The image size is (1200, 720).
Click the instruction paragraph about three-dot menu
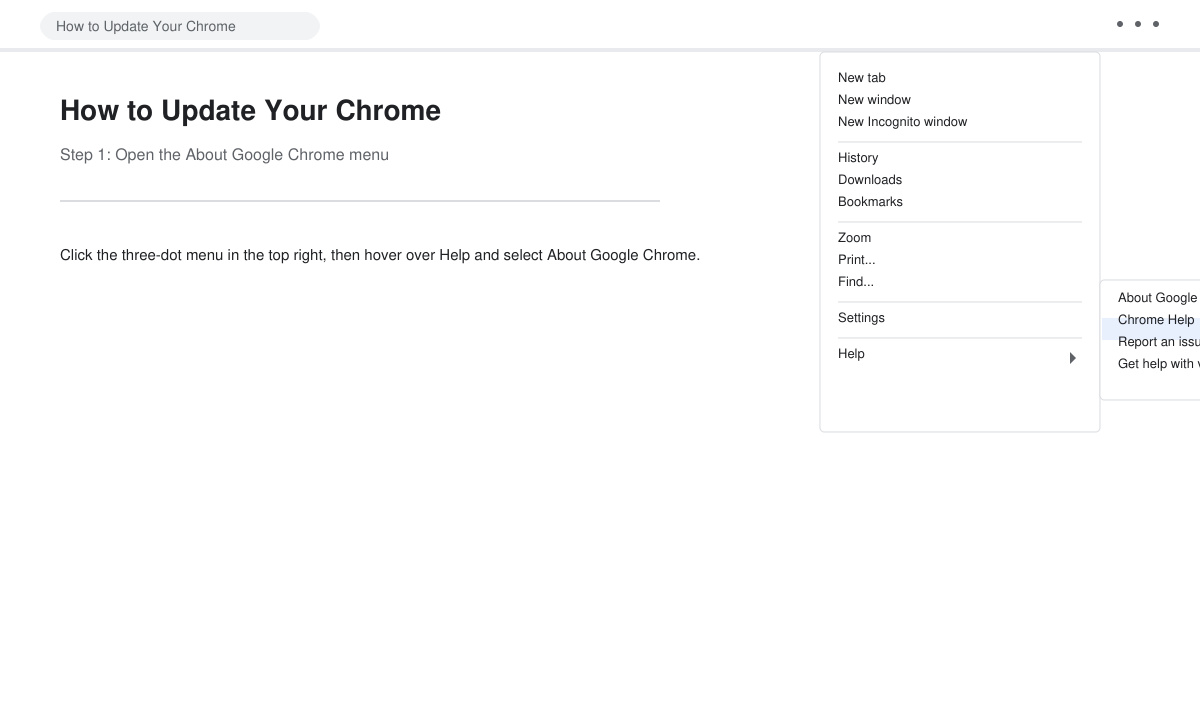pos(380,255)
